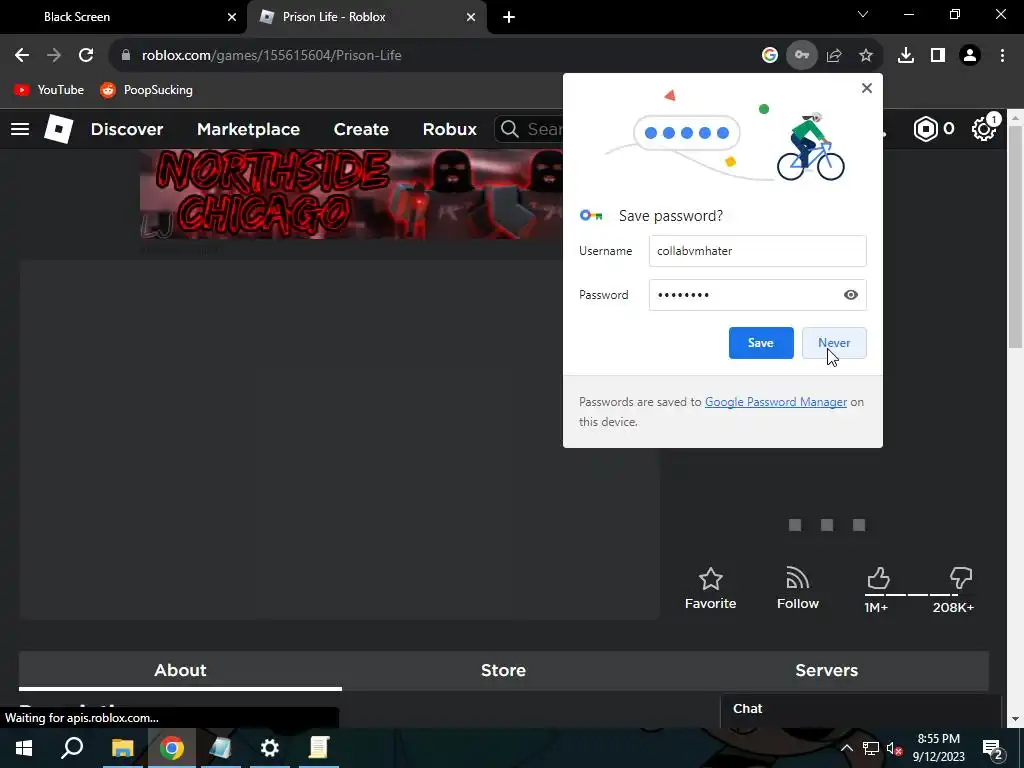Click the Roblox search field
Screen dimensions: 1024x768
529,129
